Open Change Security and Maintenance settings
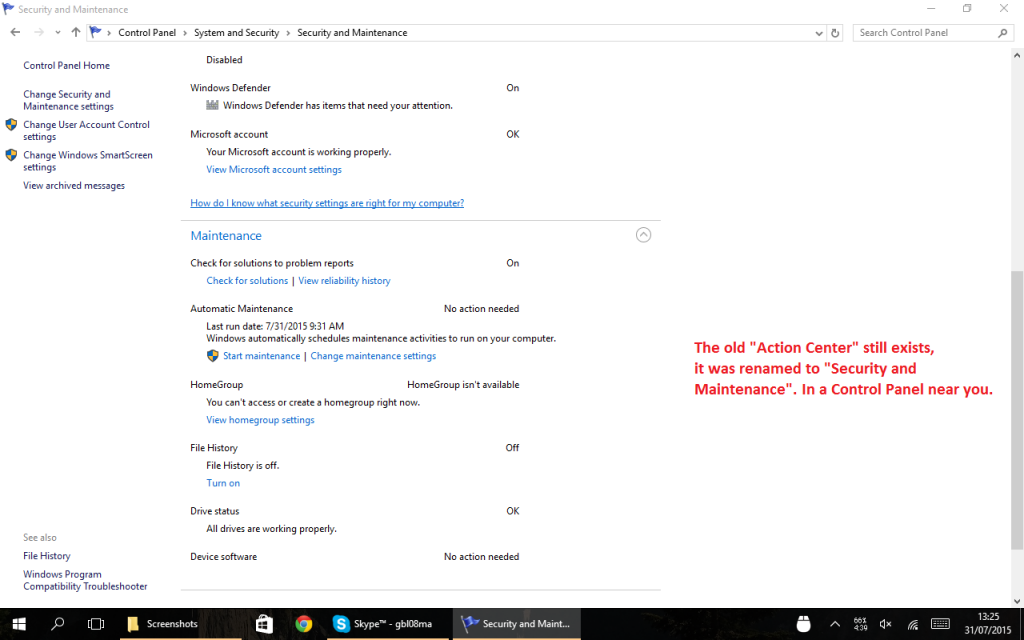This screenshot has height=640, width=1024. tap(68, 100)
